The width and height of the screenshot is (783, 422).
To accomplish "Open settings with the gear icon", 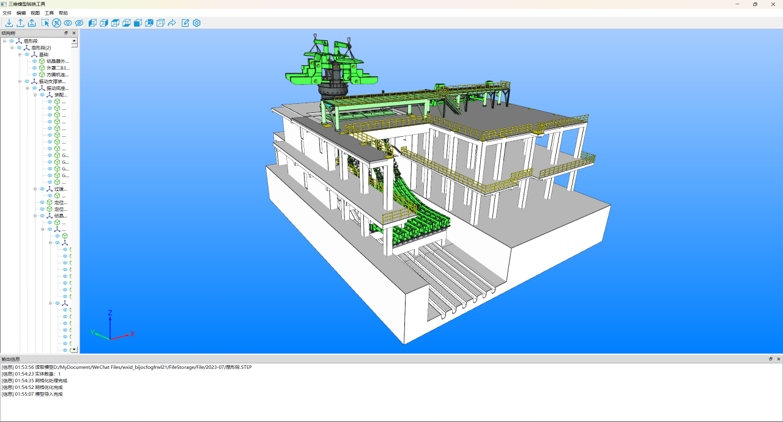I will click(197, 23).
